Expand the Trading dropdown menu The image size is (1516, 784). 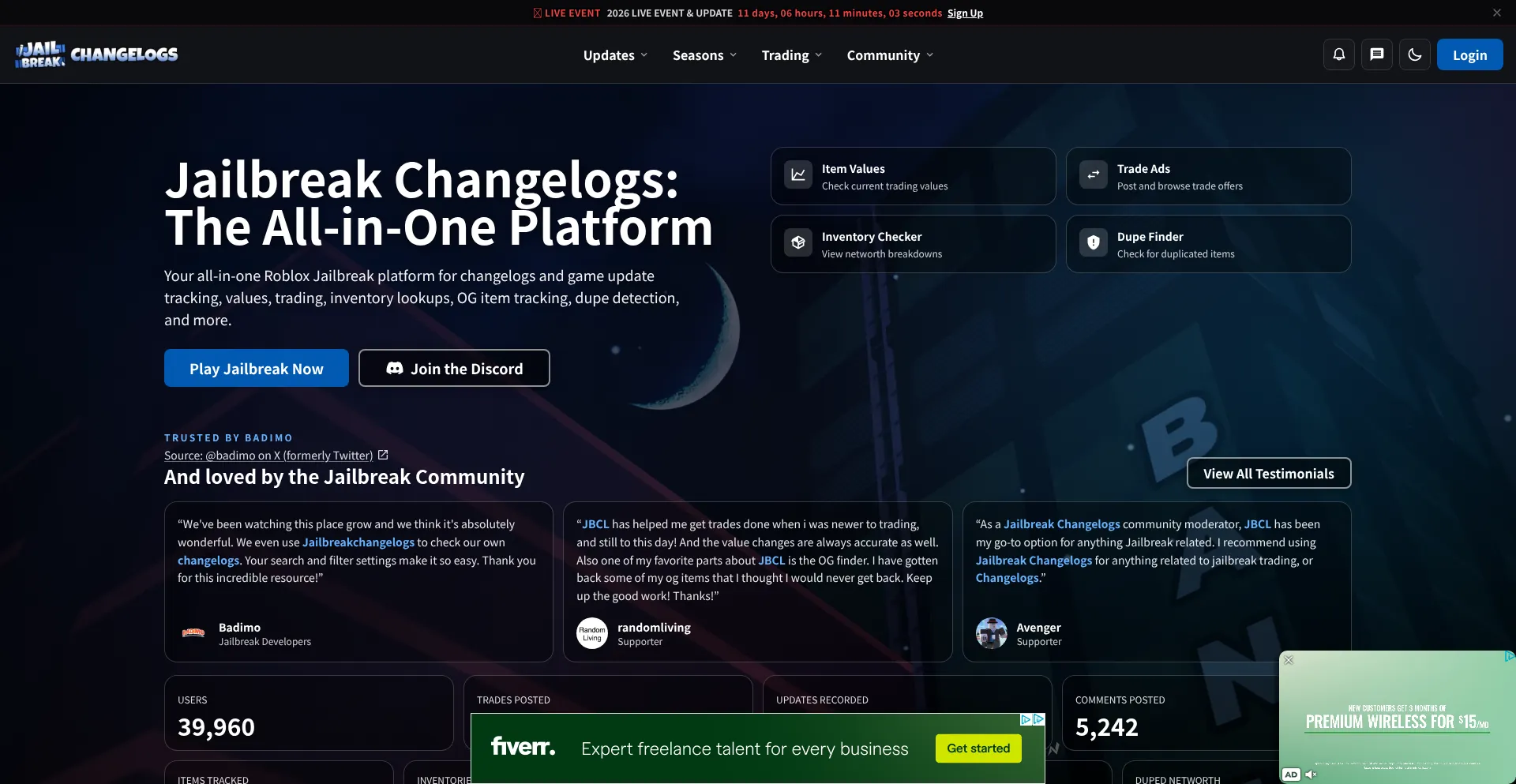pyautogui.click(x=792, y=55)
